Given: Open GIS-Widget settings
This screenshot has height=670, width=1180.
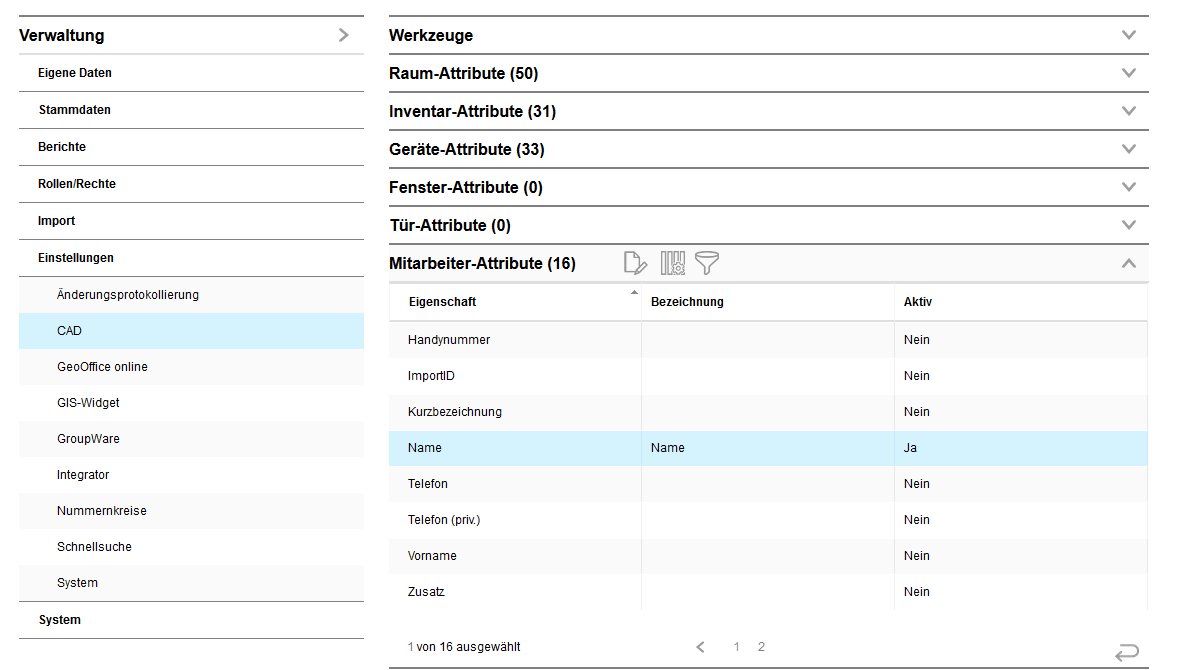Looking at the screenshot, I should coord(88,403).
